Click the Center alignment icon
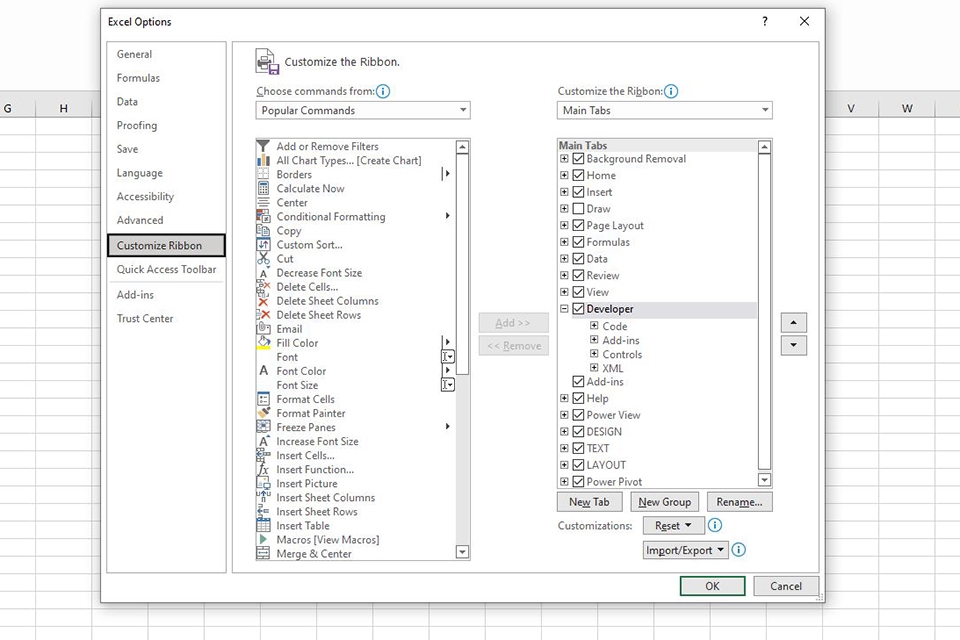Screen dimensions: 960x640 [263, 203]
